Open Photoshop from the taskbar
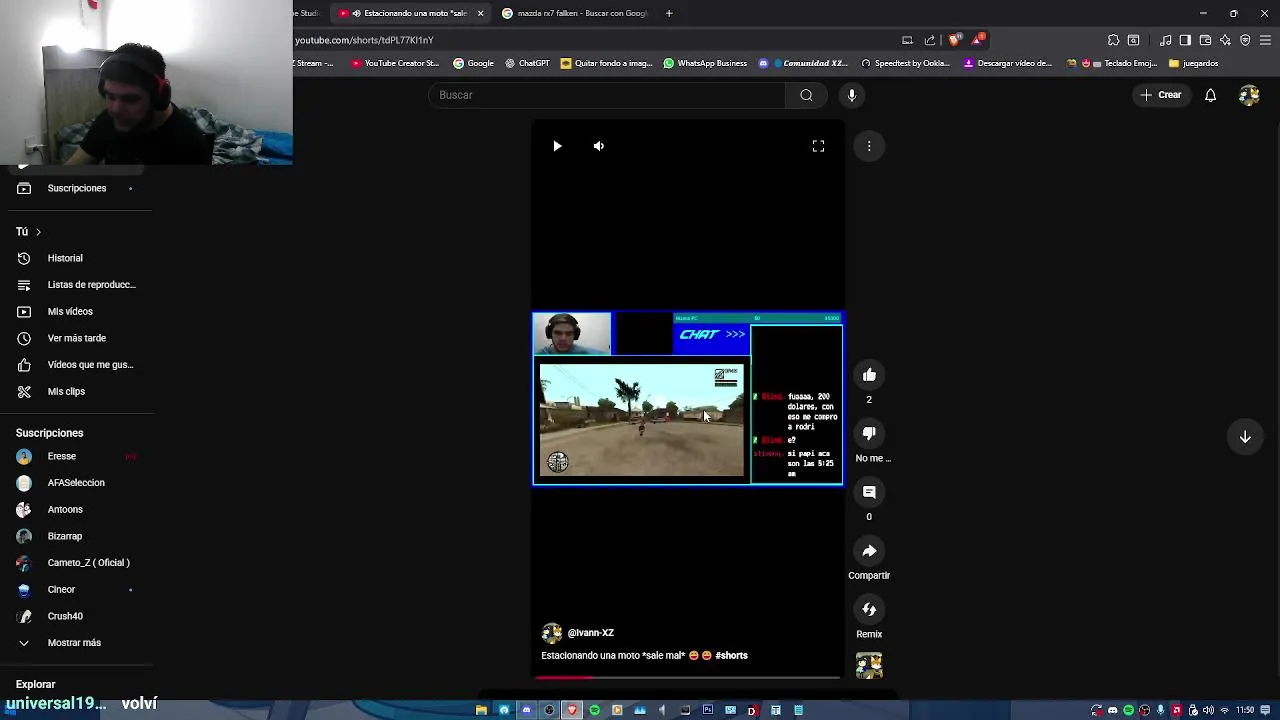The width and height of the screenshot is (1280, 720). pyautogui.click(x=708, y=710)
